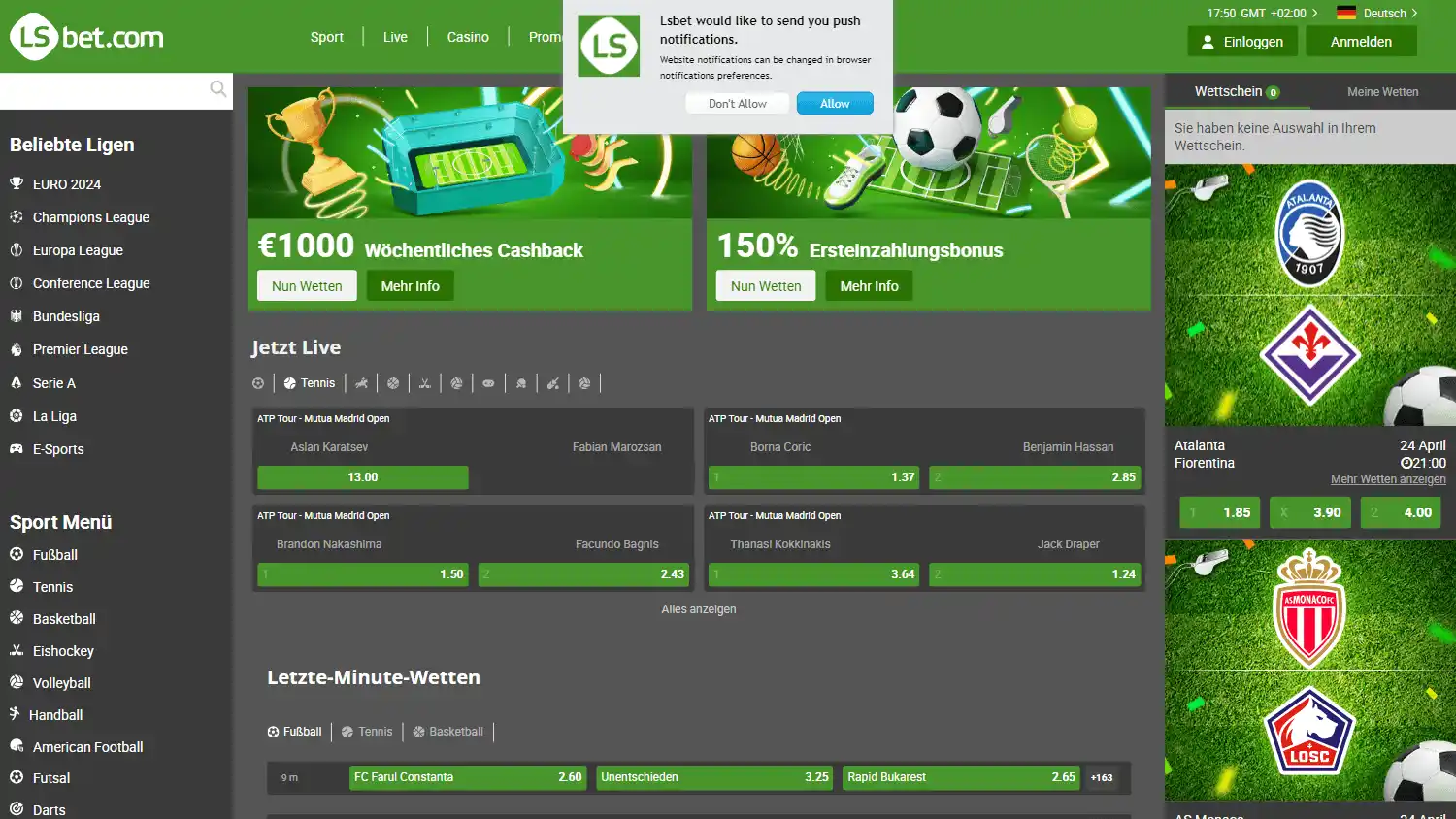Image resolution: width=1456 pixels, height=819 pixels.
Task: Open the Live menu item
Action: [395, 37]
